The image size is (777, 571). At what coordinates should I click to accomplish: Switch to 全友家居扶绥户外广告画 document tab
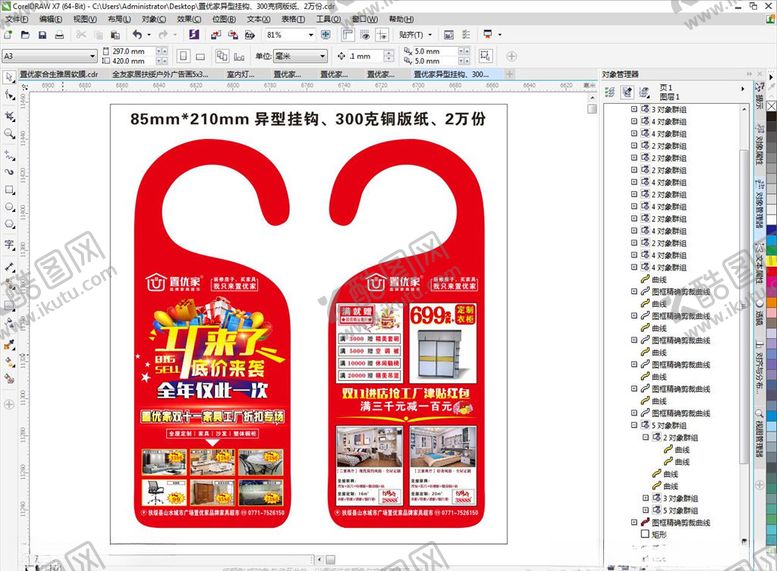point(160,74)
